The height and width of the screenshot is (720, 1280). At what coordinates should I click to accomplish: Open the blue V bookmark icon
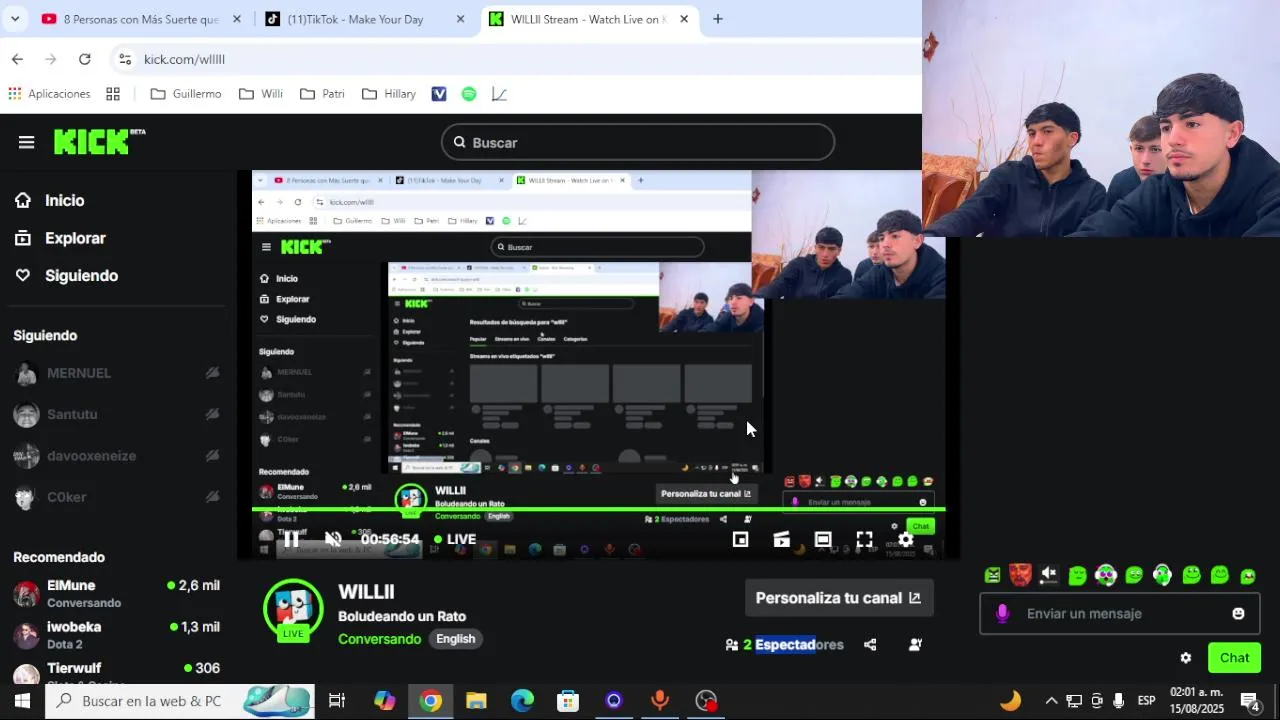(x=439, y=94)
